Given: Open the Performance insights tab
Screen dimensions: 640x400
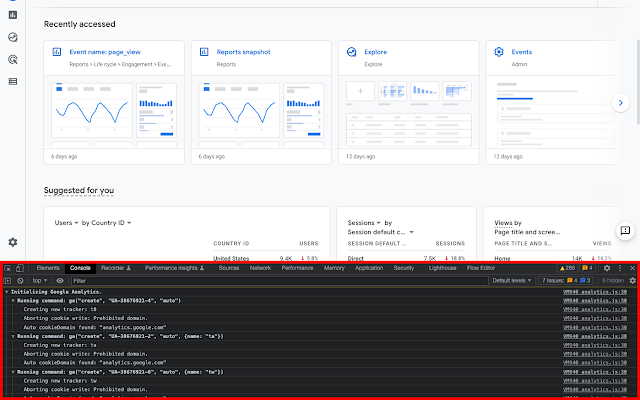Looking at the screenshot, I should click(x=174, y=268).
